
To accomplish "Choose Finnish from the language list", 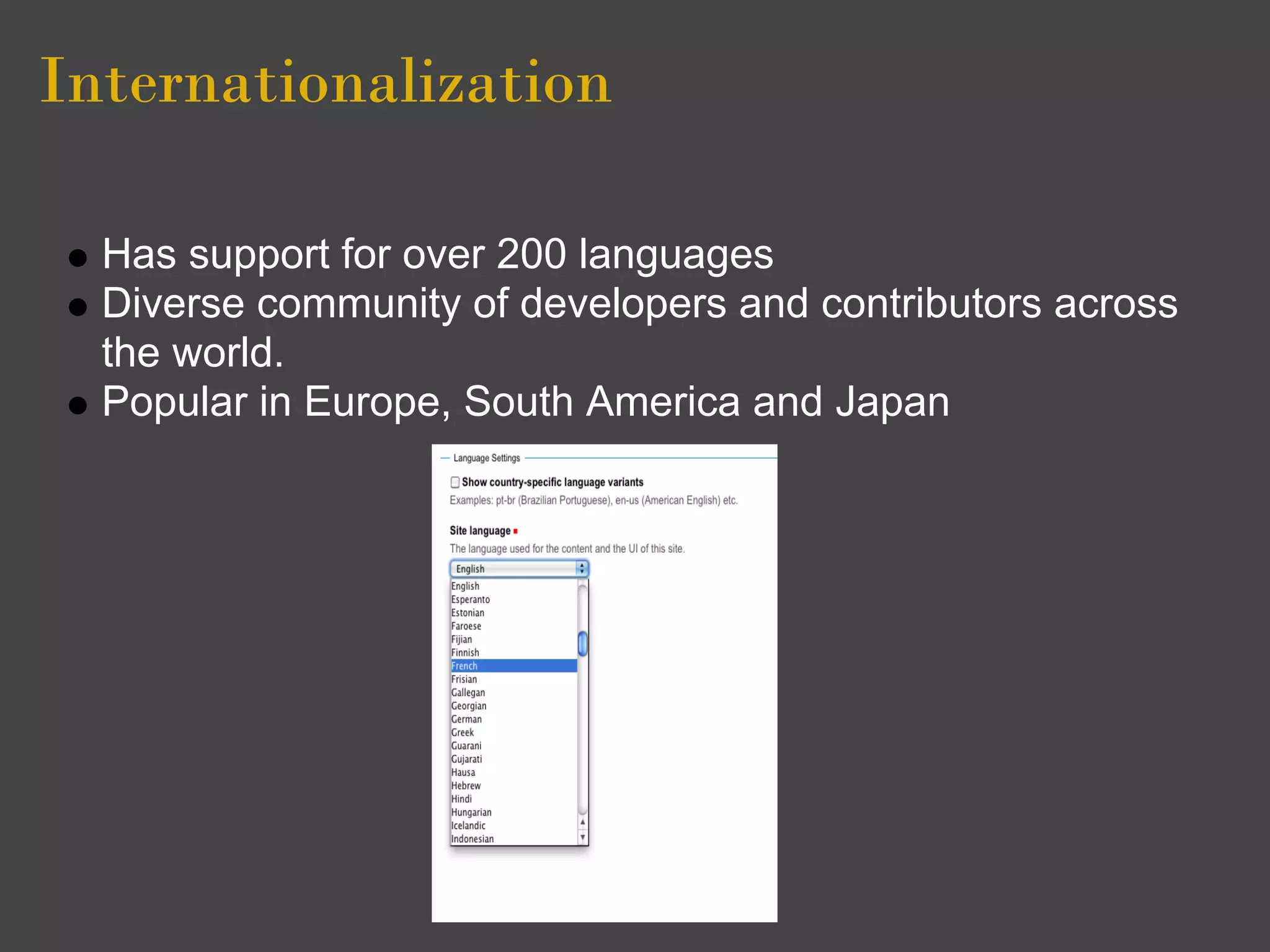I will (x=513, y=653).
